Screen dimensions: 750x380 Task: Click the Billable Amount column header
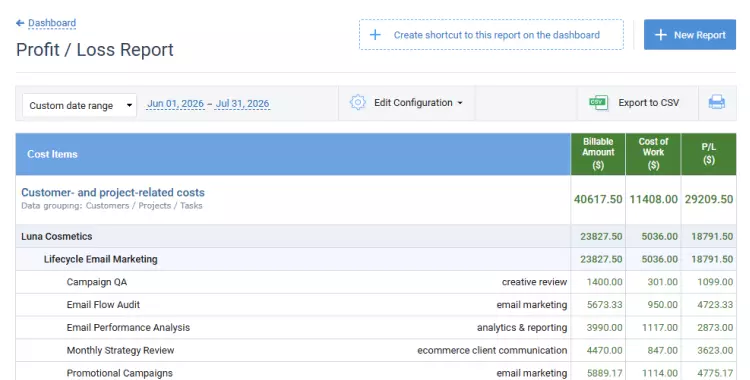[x=598, y=154]
